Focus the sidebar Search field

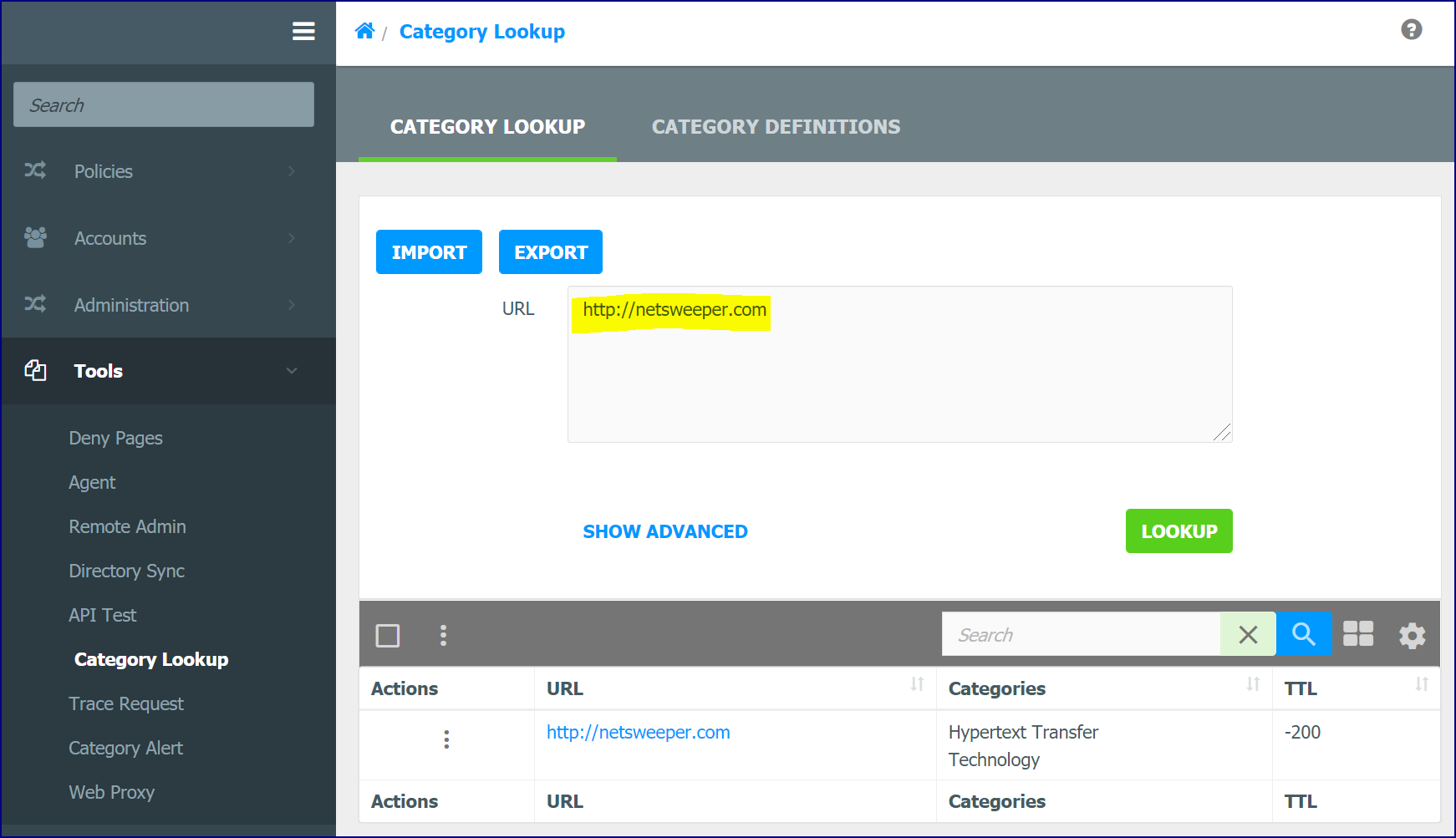(164, 104)
